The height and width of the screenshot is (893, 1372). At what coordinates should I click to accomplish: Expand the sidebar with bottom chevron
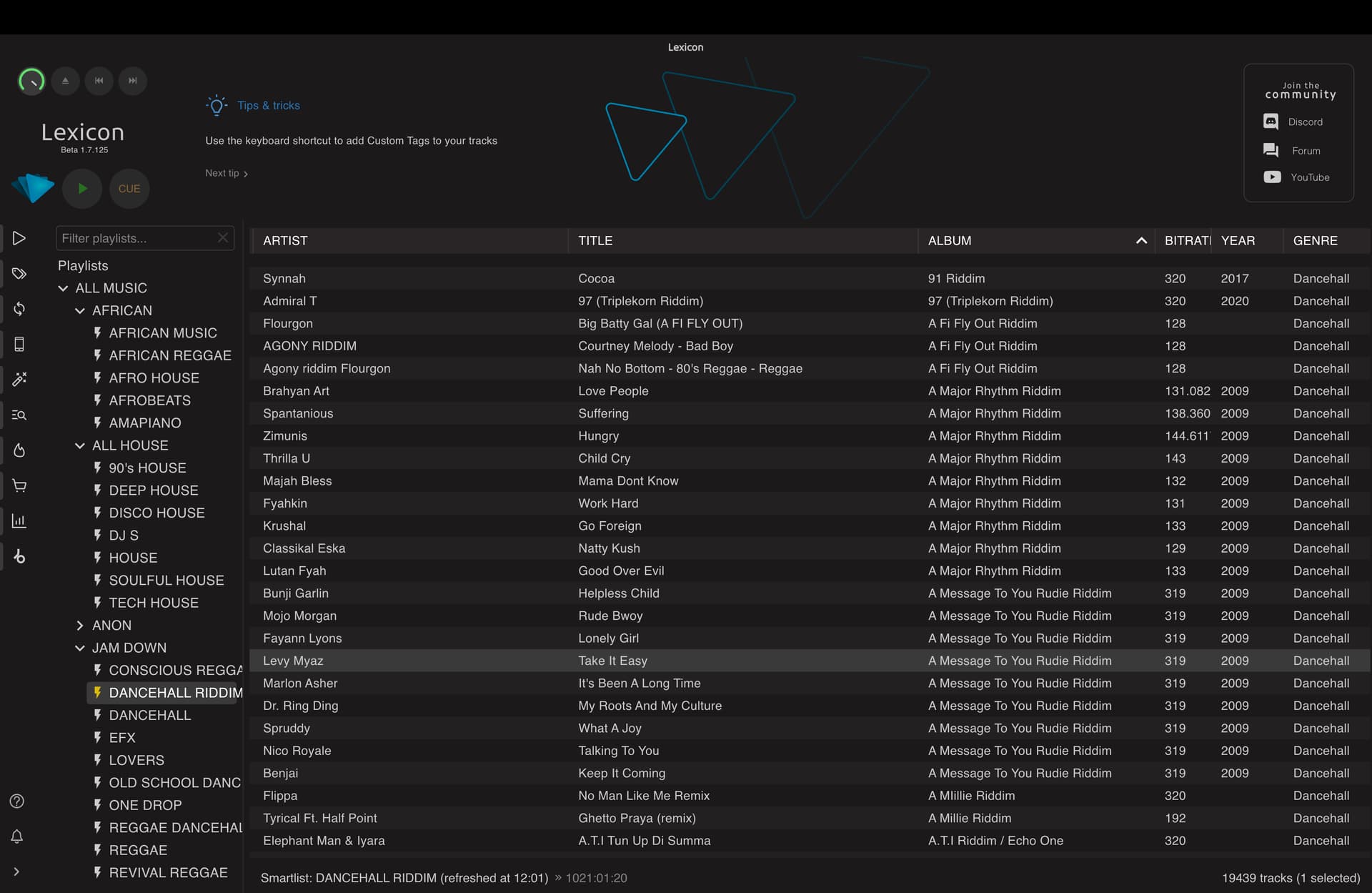(16, 872)
